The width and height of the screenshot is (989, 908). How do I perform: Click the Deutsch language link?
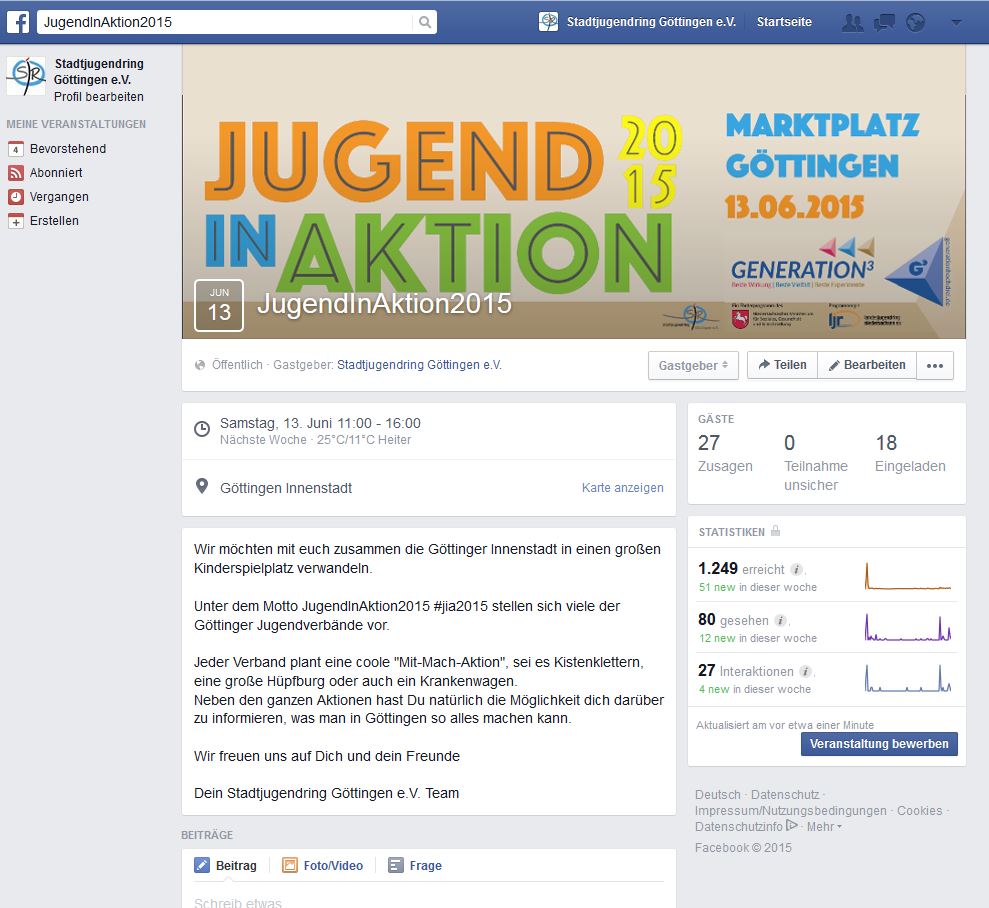(x=718, y=794)
